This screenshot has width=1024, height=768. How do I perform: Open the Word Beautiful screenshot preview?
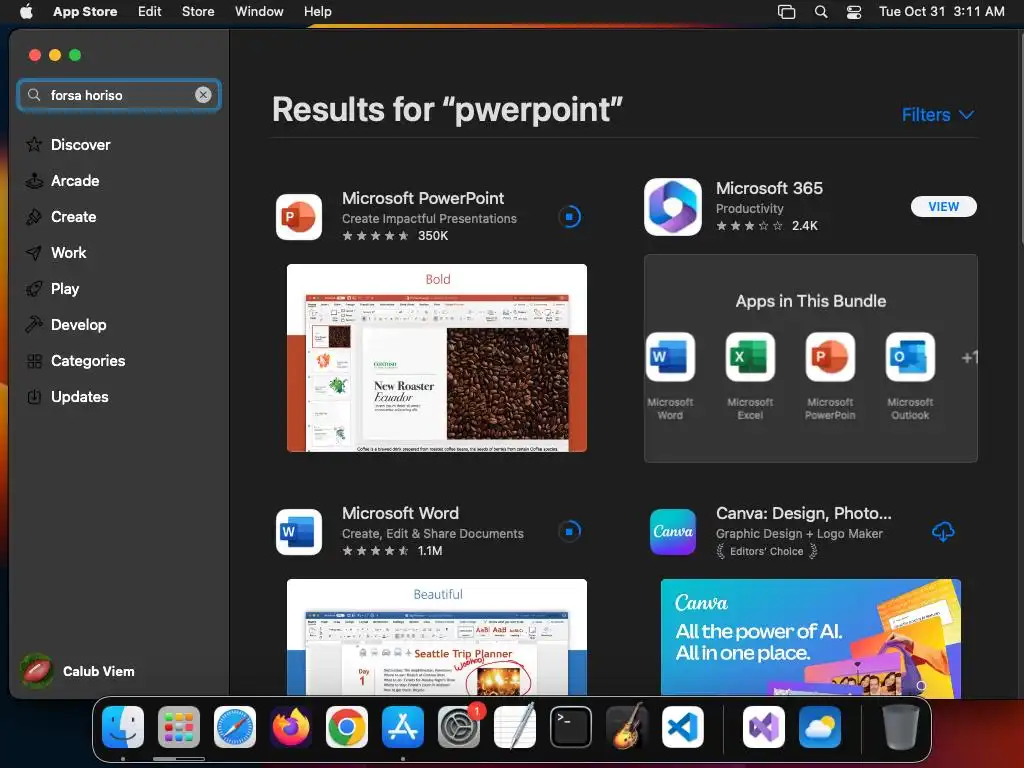click(x=437, y=637)
